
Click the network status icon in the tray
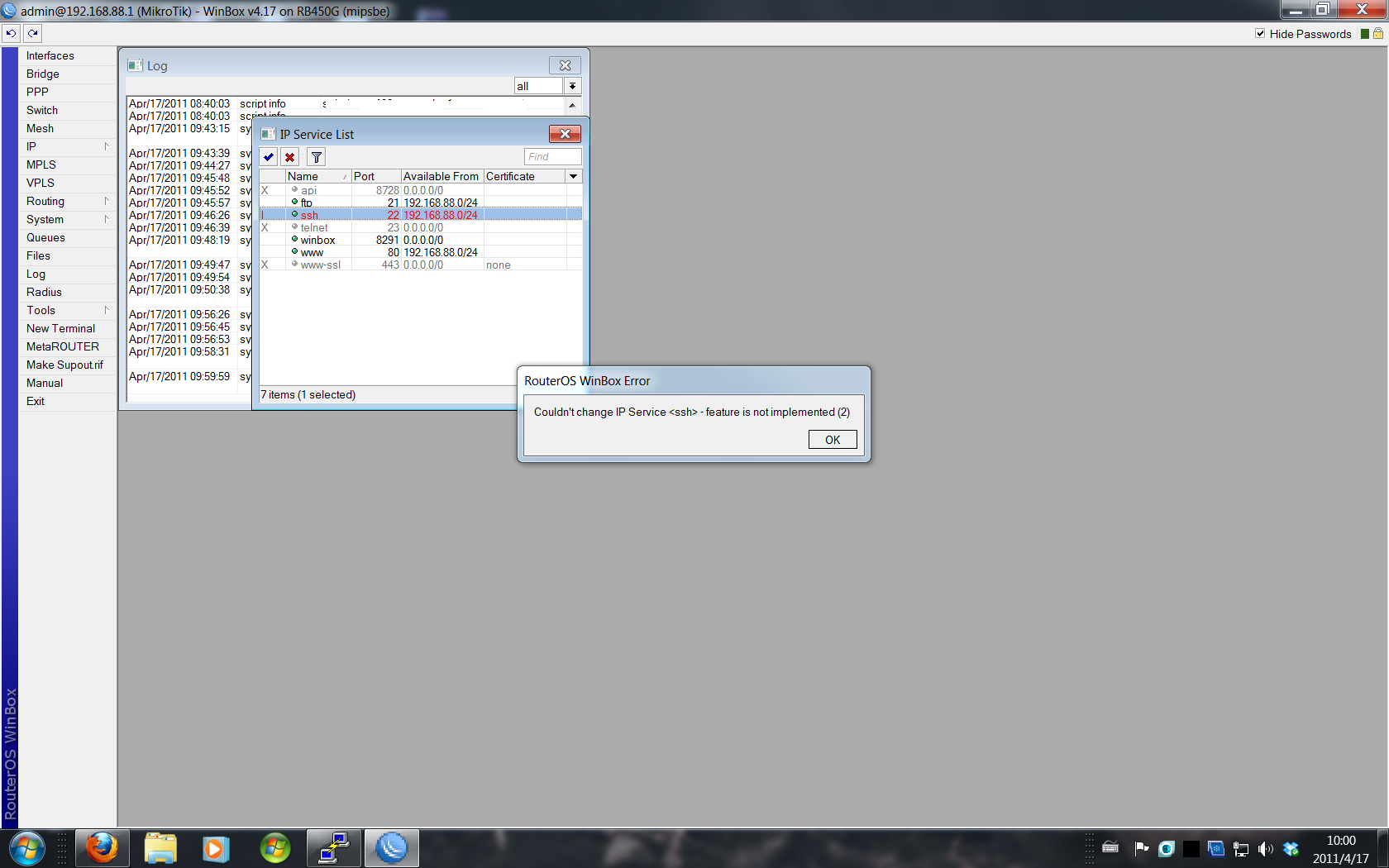point(1241,848)
